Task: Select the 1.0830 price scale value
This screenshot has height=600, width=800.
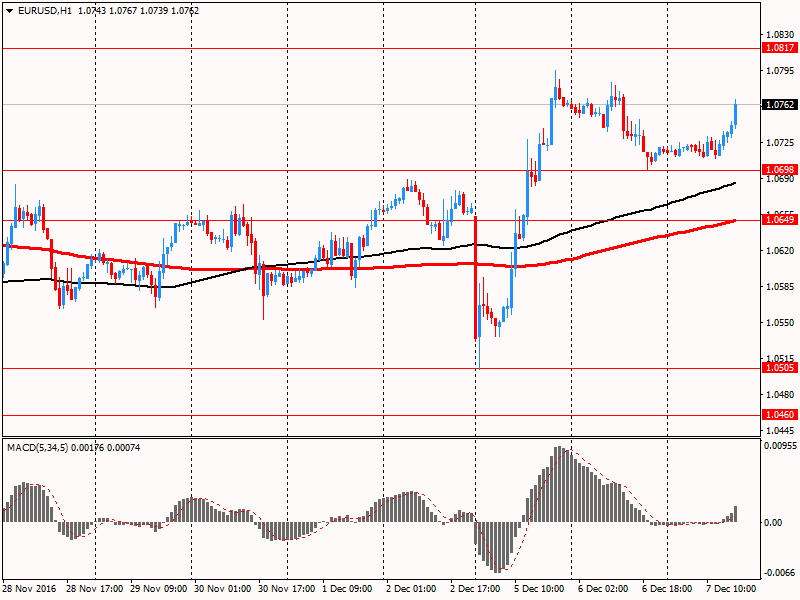Action: pos(780,35)
